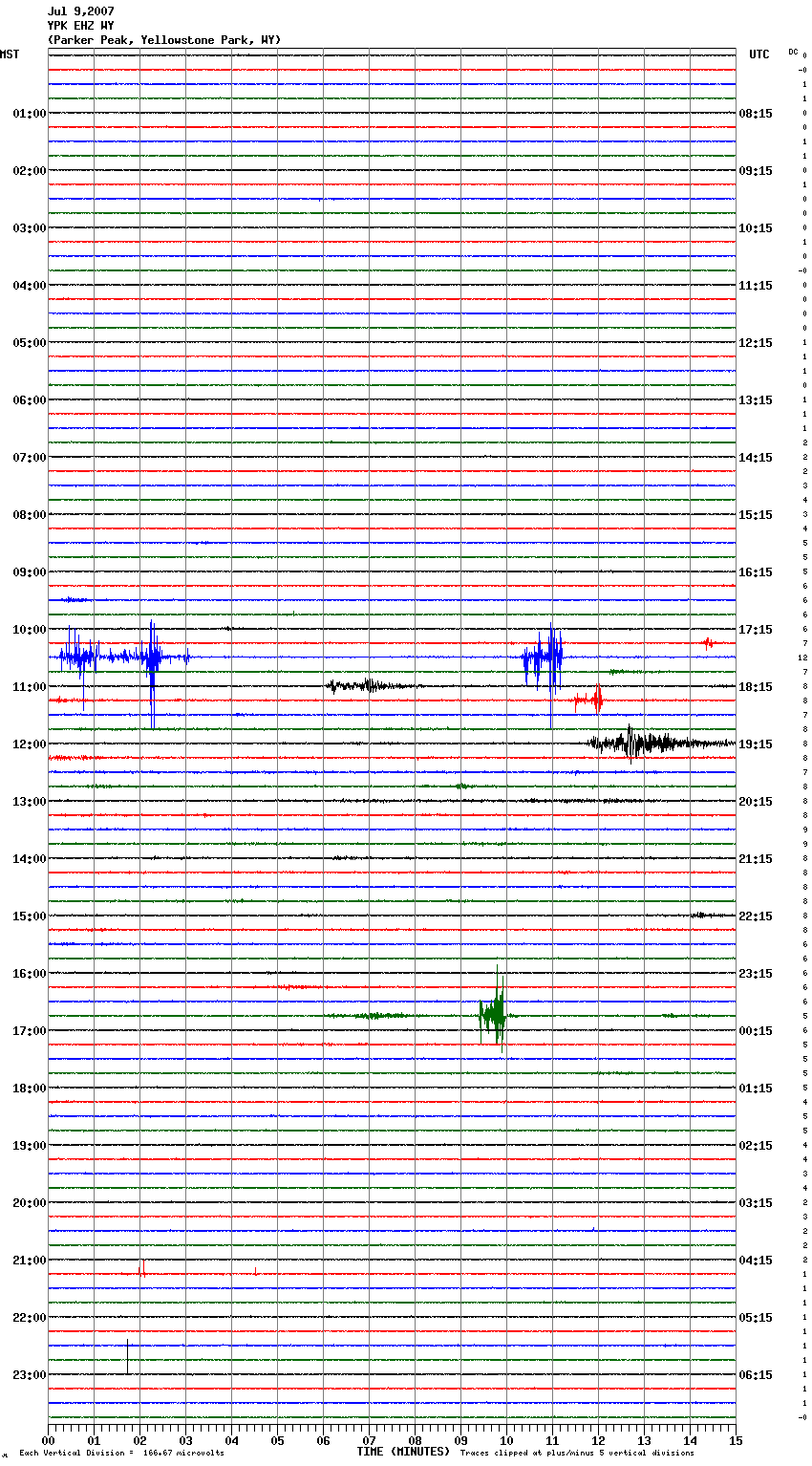Select the 11:00 MST time label
812x1466 pixels.
point(29,687)
